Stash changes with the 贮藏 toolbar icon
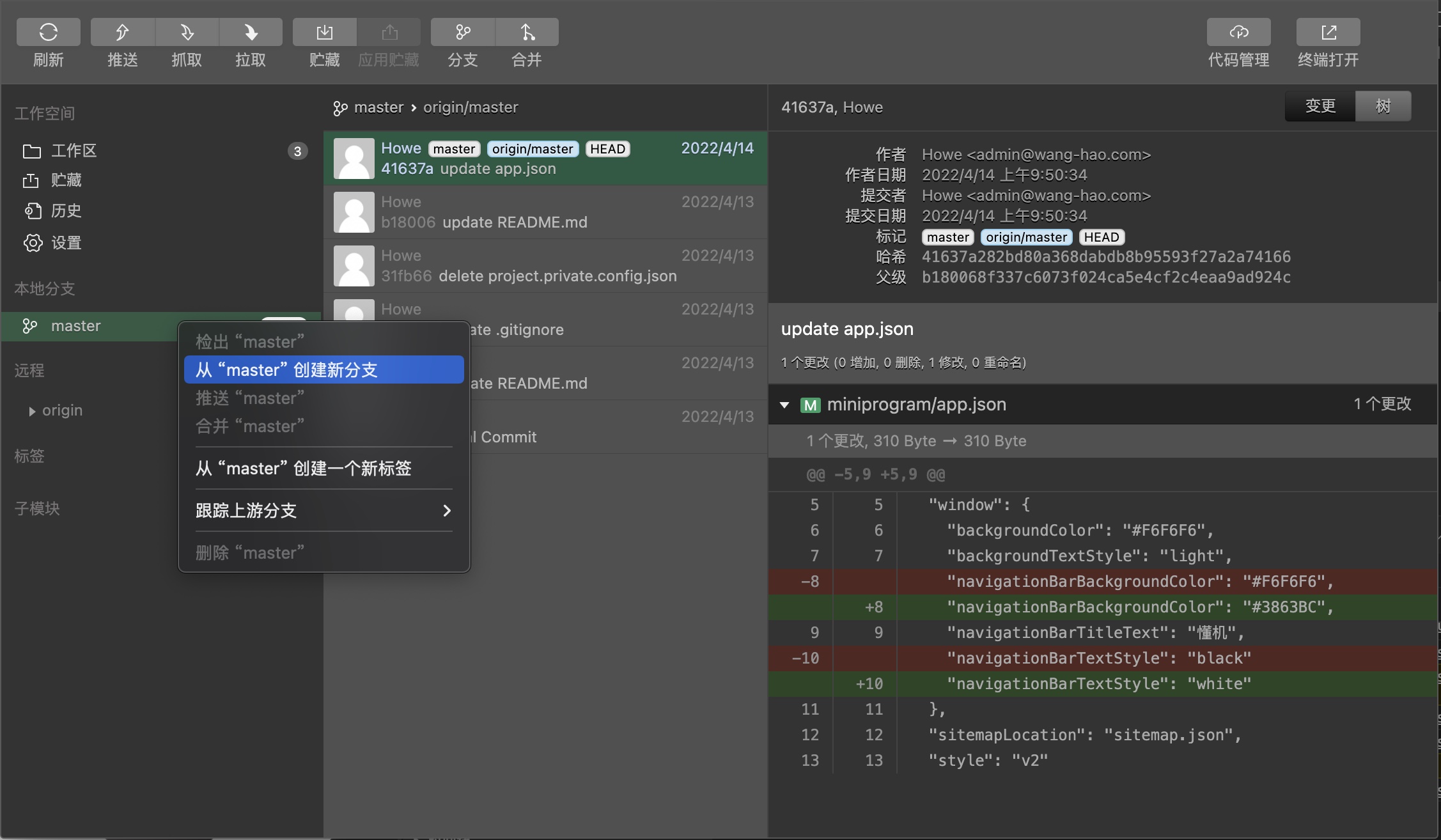This screenshot has height=840, width=1441. point(325,32)
